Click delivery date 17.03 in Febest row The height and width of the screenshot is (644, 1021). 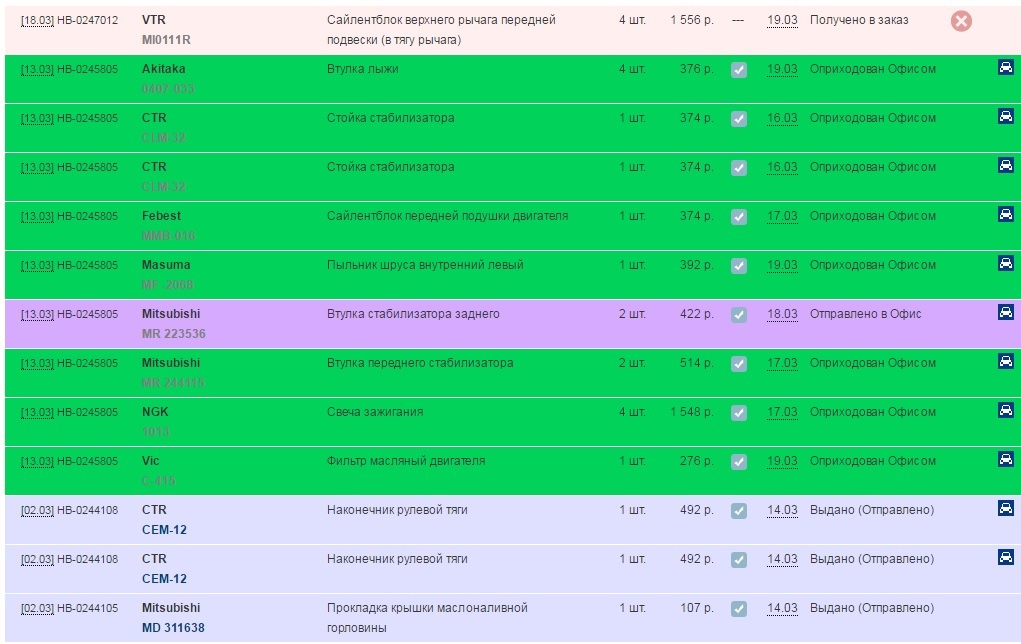pos(782,216)
